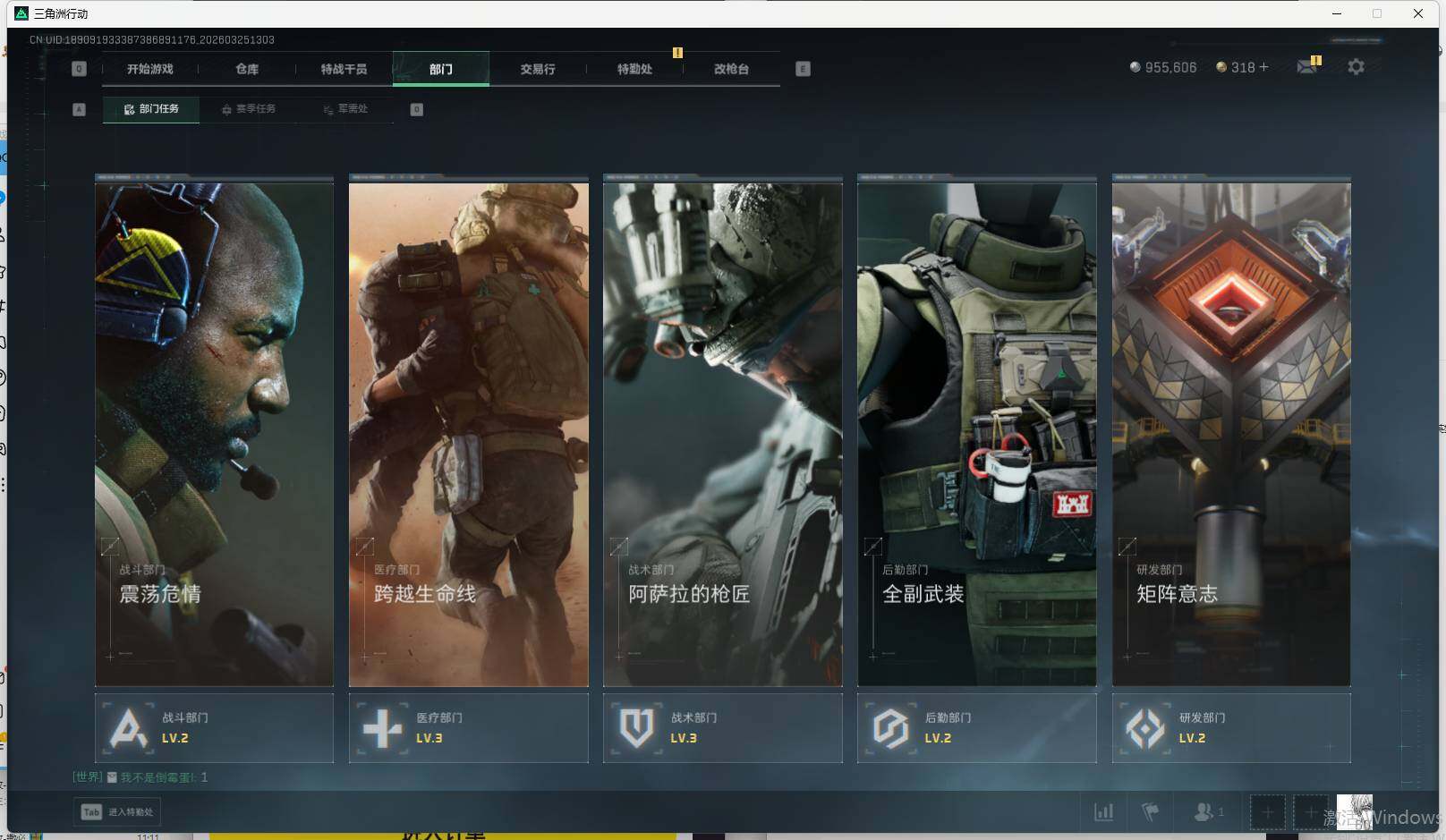Viewport: 1446px width, 840px height.
Task: Click the A key hint icon
Action: [79, 109]
